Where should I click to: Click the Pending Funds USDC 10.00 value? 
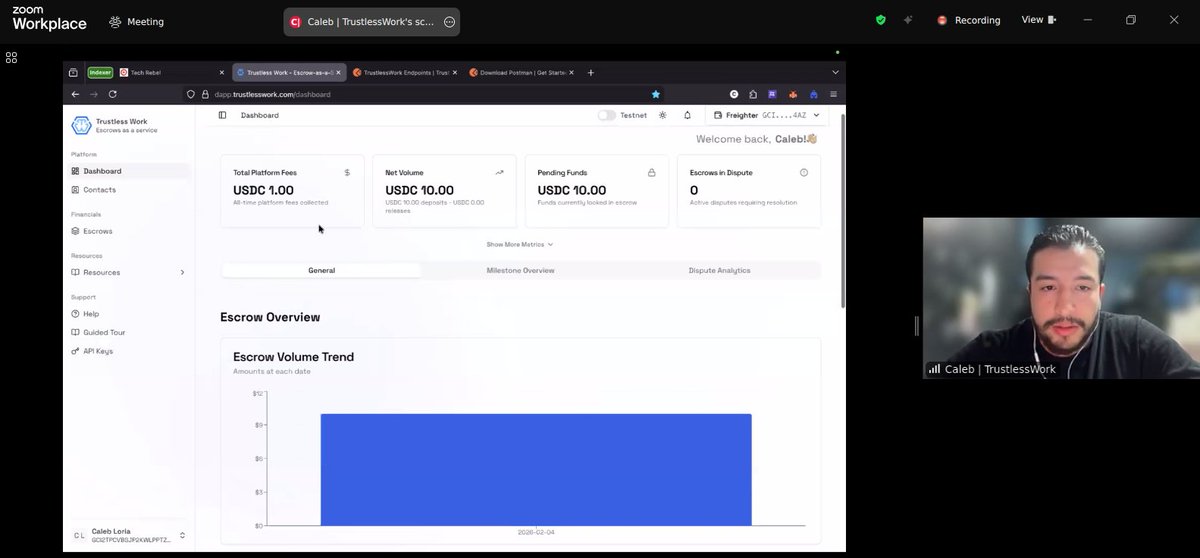click(x=571, y=190)
